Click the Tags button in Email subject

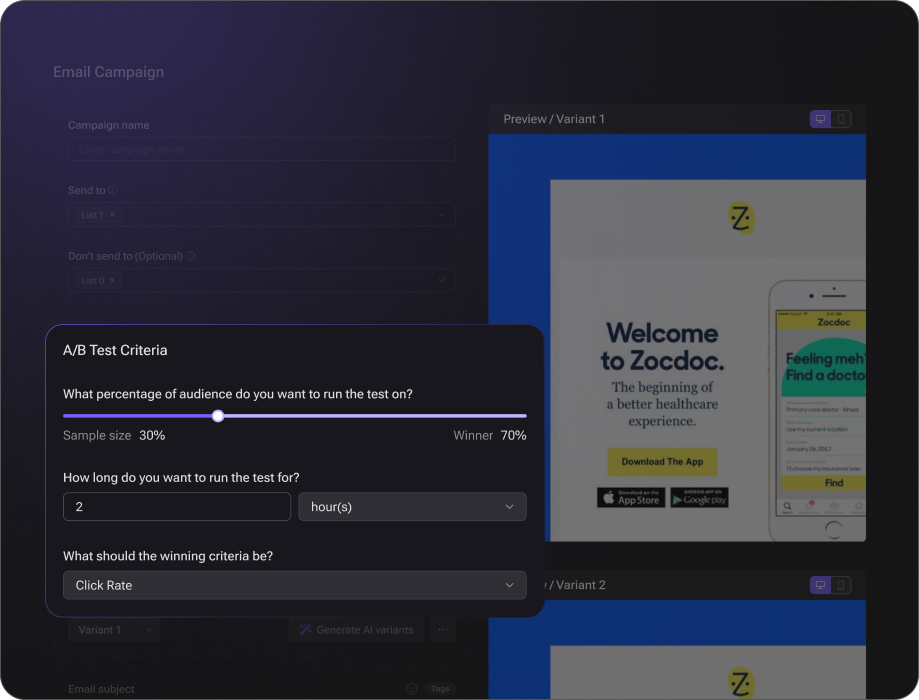click(x=440, y=688)
